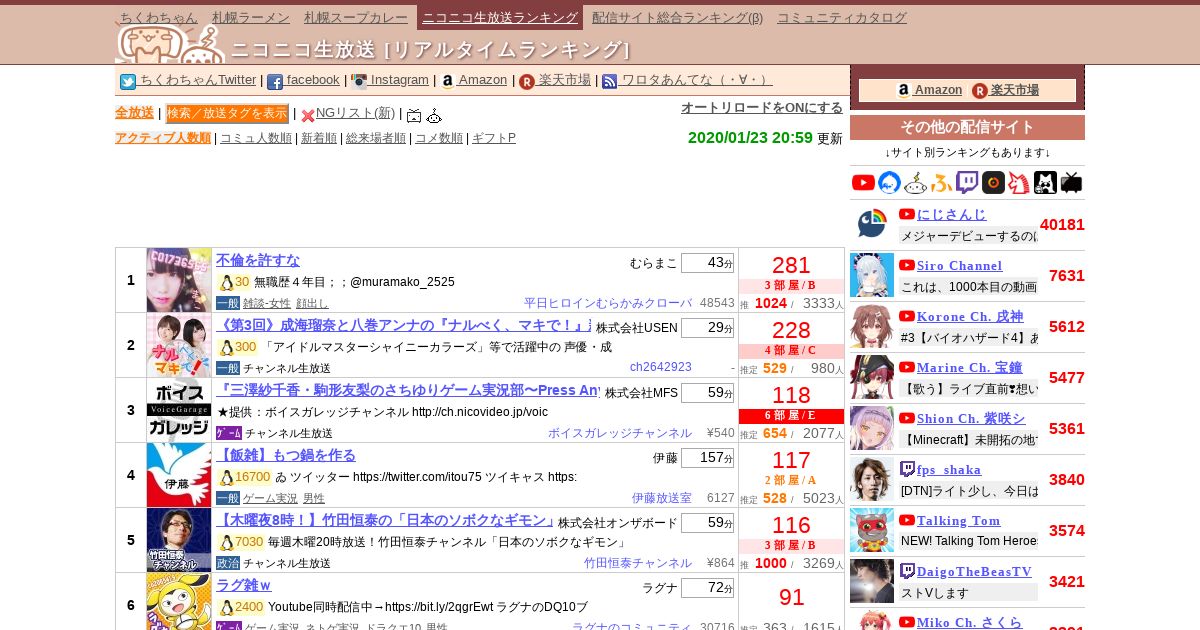
Task: Open the 札幌ラーメン tab
Action: pos(251,17)
